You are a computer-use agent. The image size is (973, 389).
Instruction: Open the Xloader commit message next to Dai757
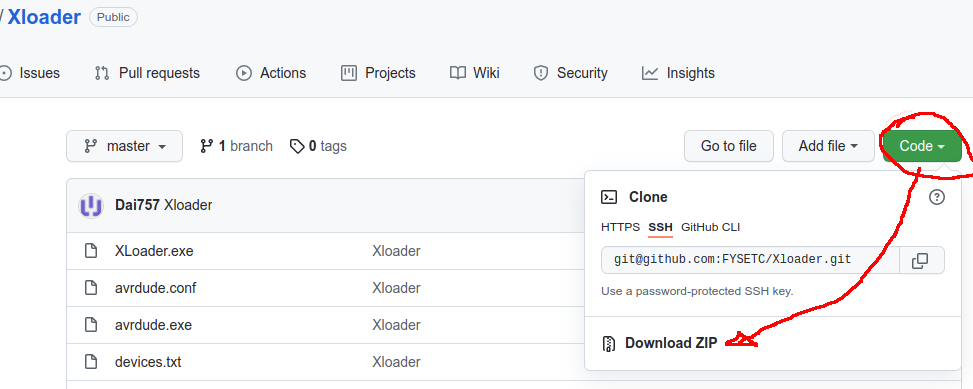tap(188, 205)
